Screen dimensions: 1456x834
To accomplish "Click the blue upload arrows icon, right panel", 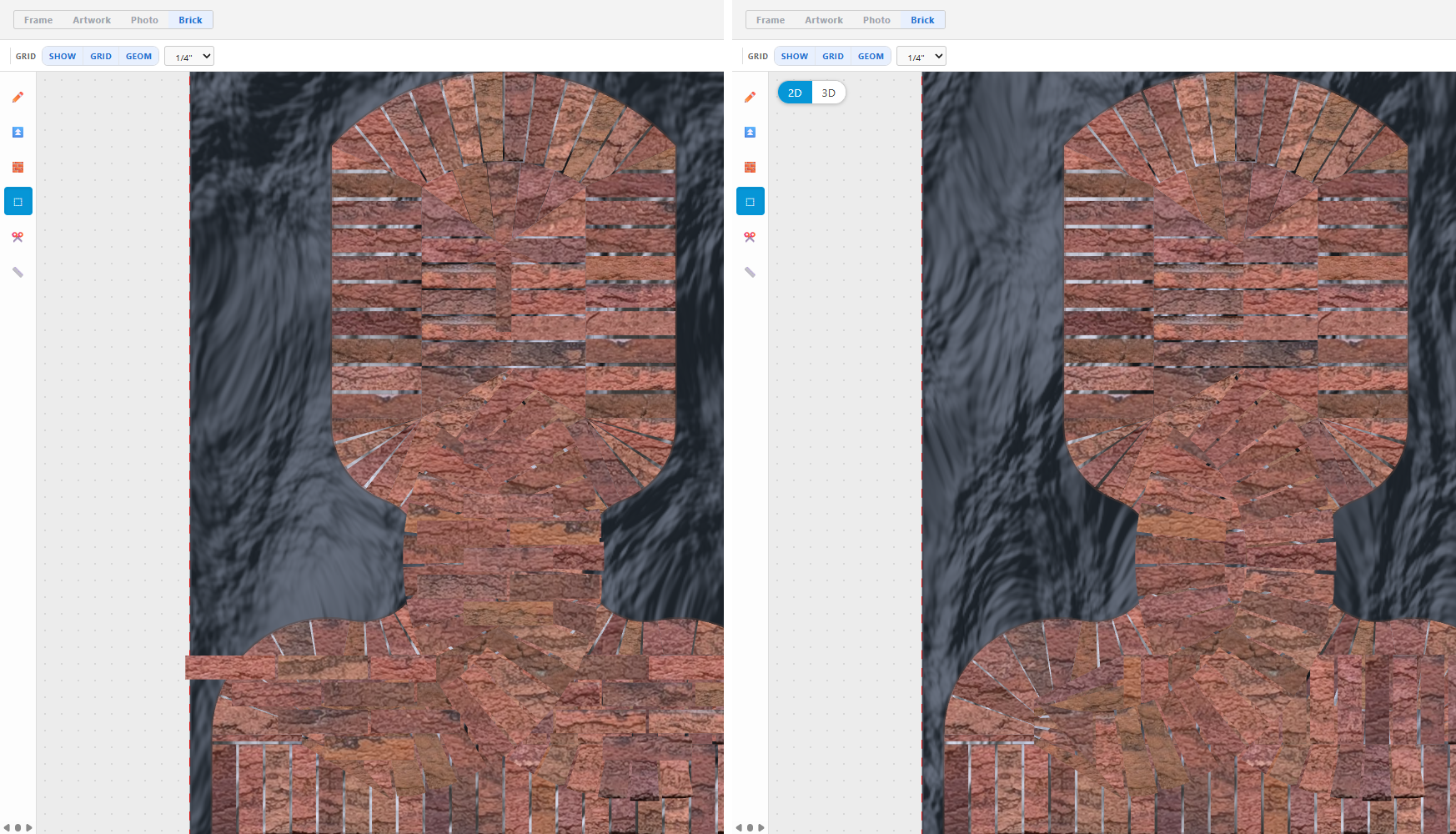I will click(750, 133).
